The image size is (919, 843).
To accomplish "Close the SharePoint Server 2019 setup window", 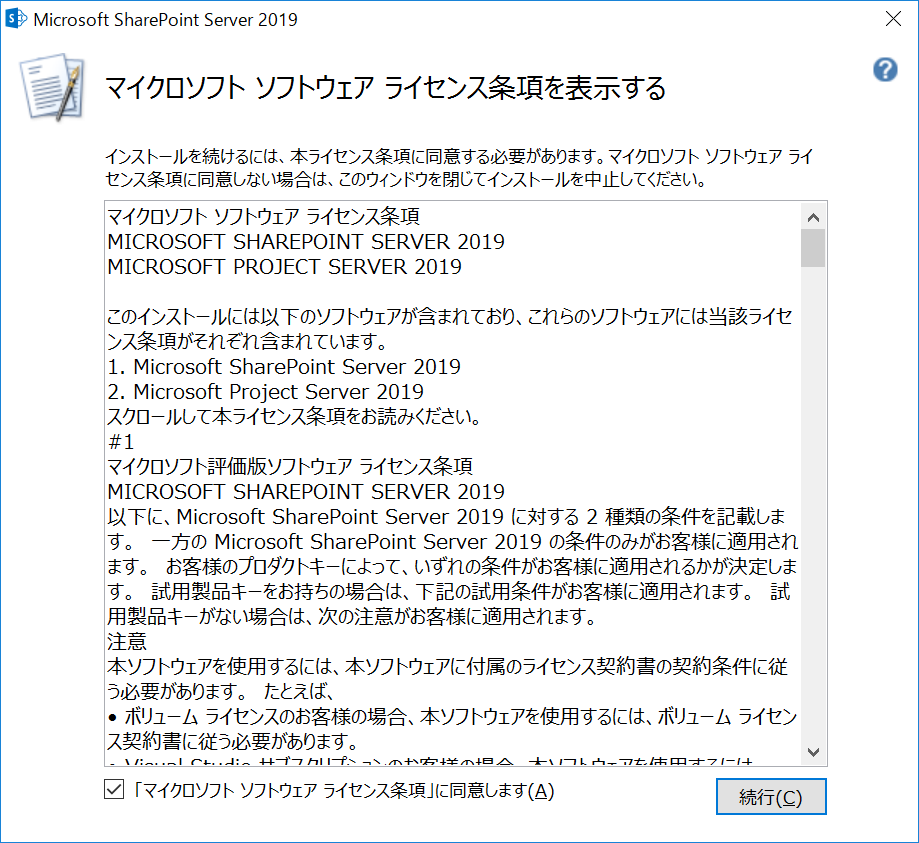I will click(893, 19).
